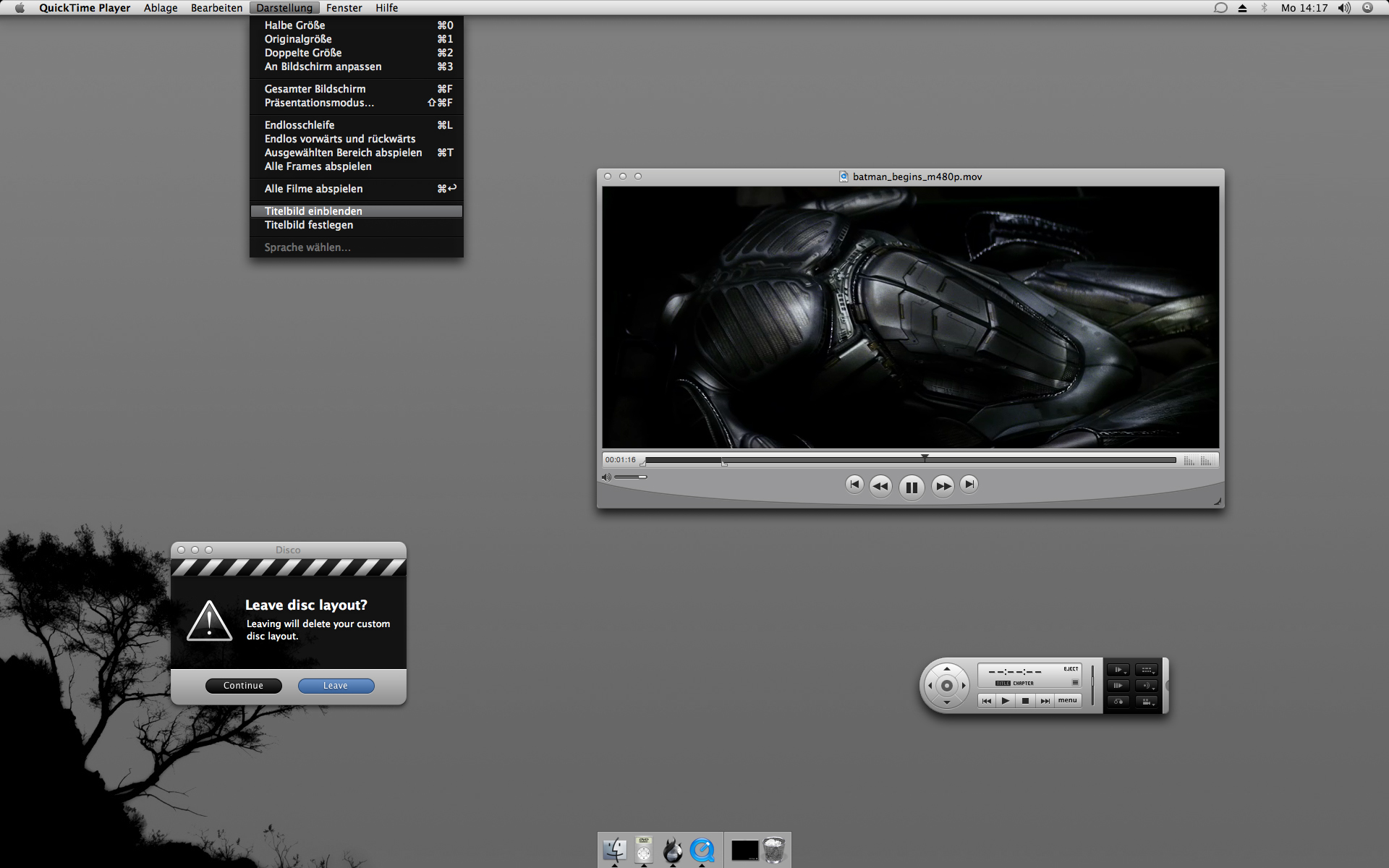Click the audio level equalizer display
This screenshot has width=1389, height=868.
pos(1198,460)
